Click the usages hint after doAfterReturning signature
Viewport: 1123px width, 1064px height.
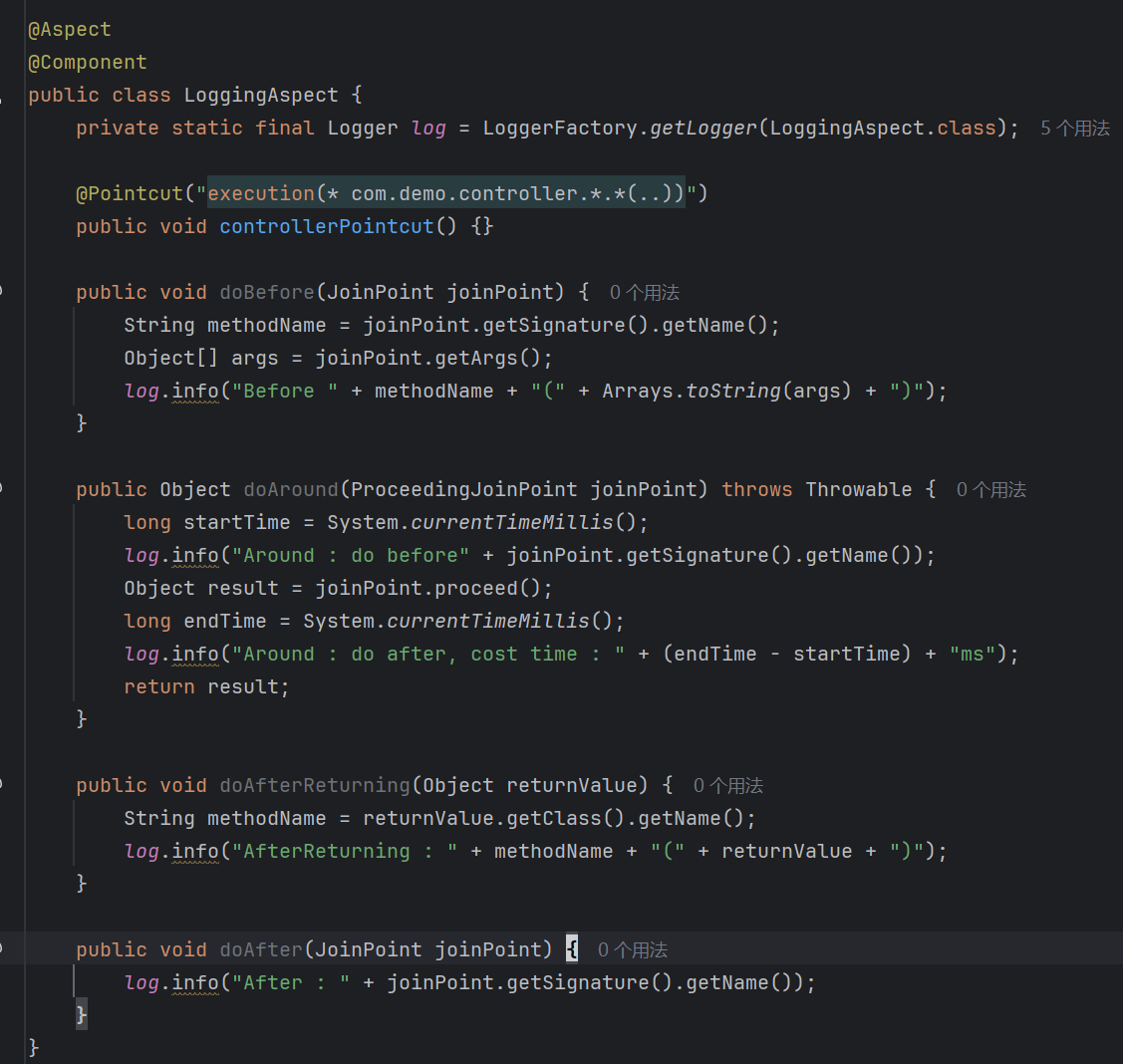(x=727, y=786)
